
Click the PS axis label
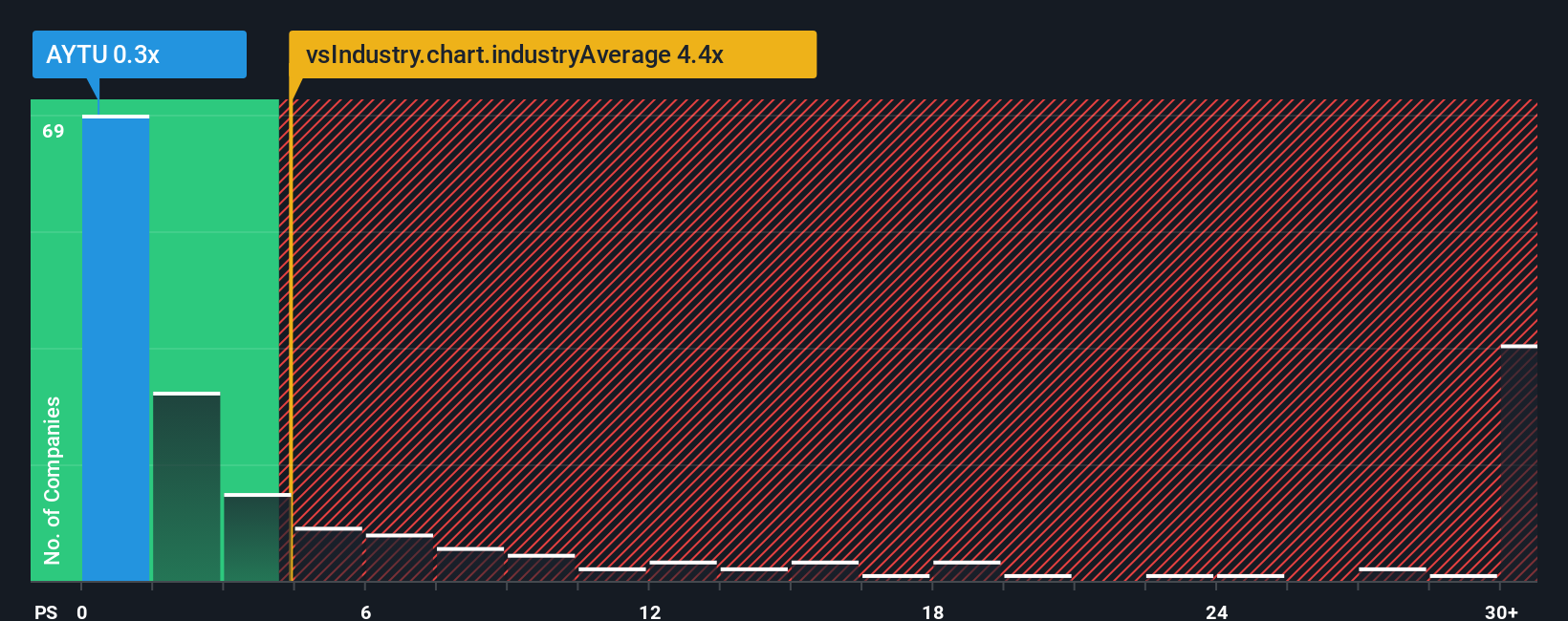[46, 611]
